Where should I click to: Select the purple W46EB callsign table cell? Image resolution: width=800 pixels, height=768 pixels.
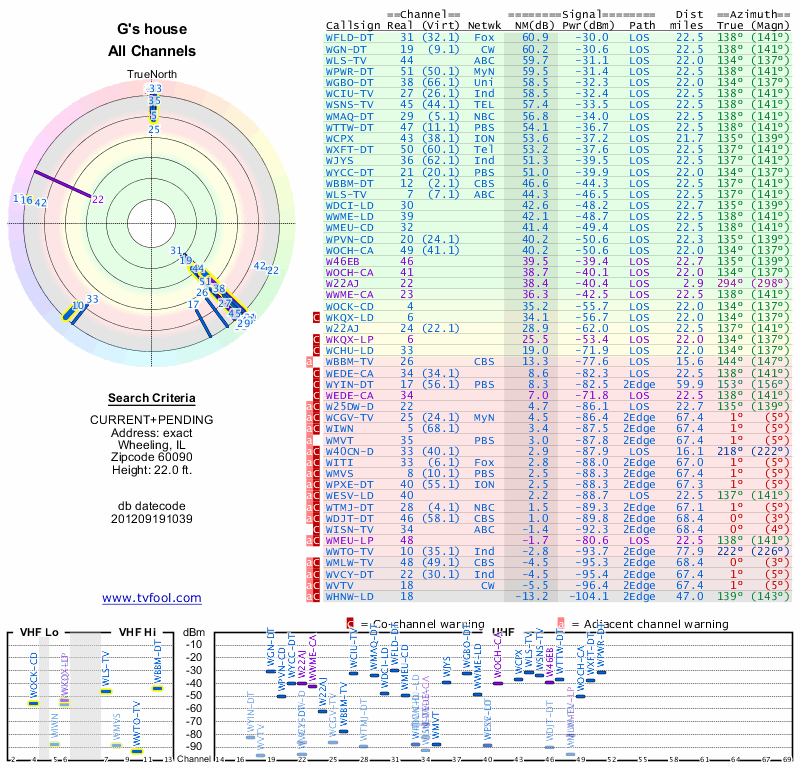pos(342,262)
